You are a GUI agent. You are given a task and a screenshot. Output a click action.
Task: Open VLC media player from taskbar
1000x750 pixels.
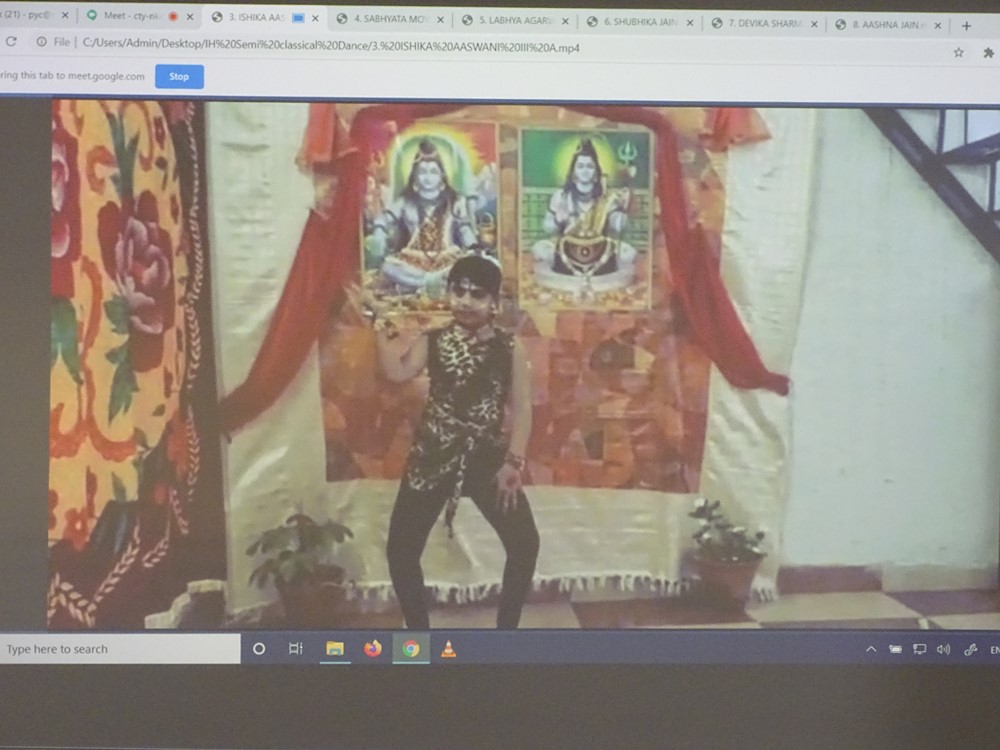448,649
